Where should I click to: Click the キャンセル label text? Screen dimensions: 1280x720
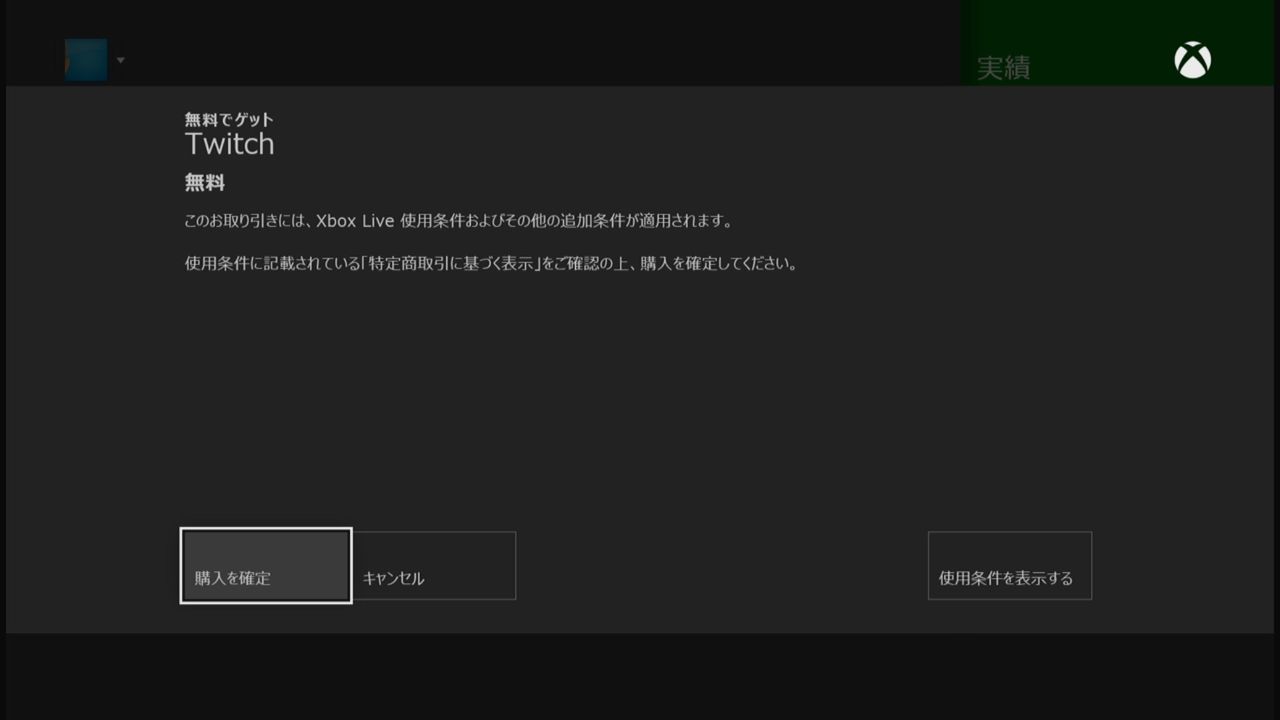tap(393, 578)
